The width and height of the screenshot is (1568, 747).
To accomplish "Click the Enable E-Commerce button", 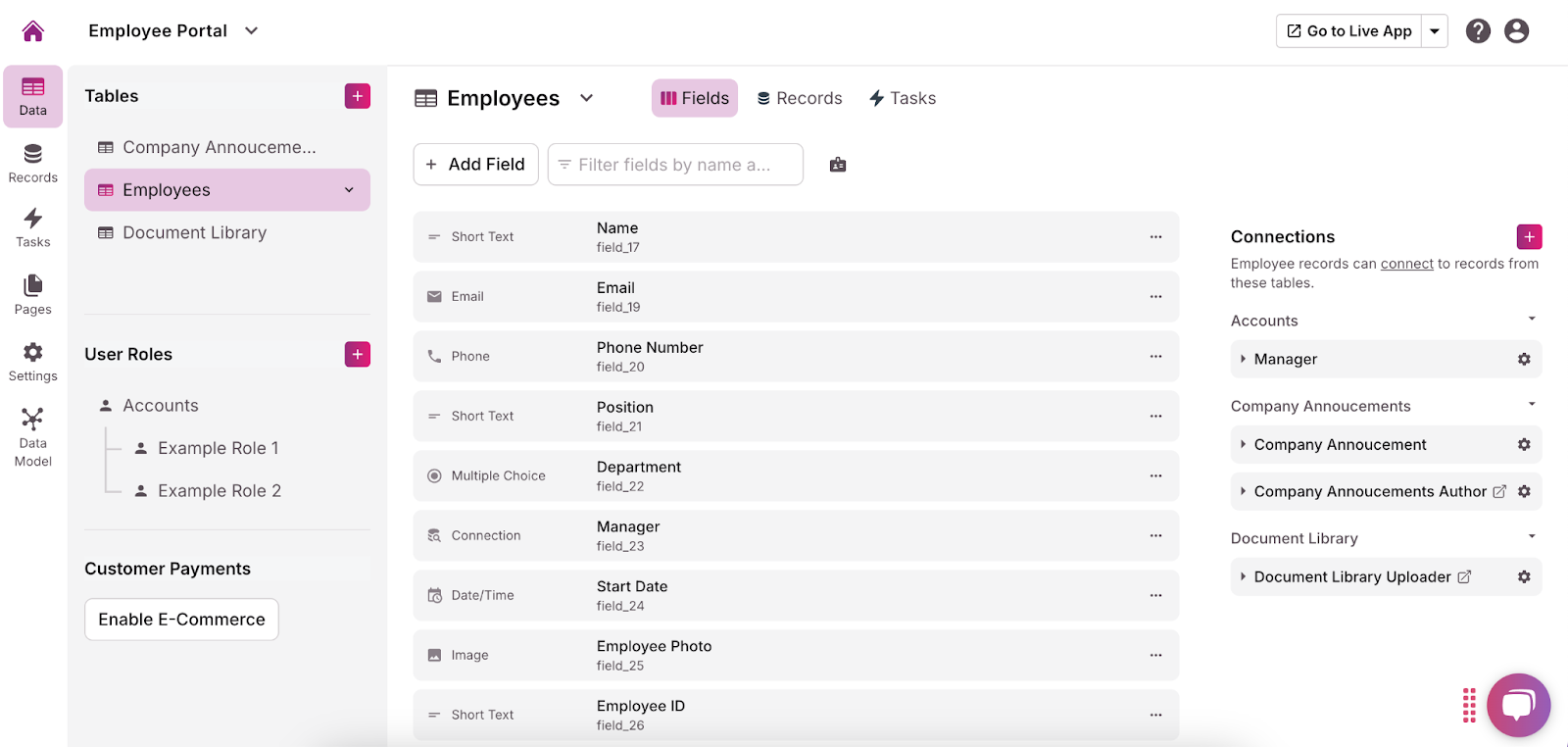I will pos(181,620).
